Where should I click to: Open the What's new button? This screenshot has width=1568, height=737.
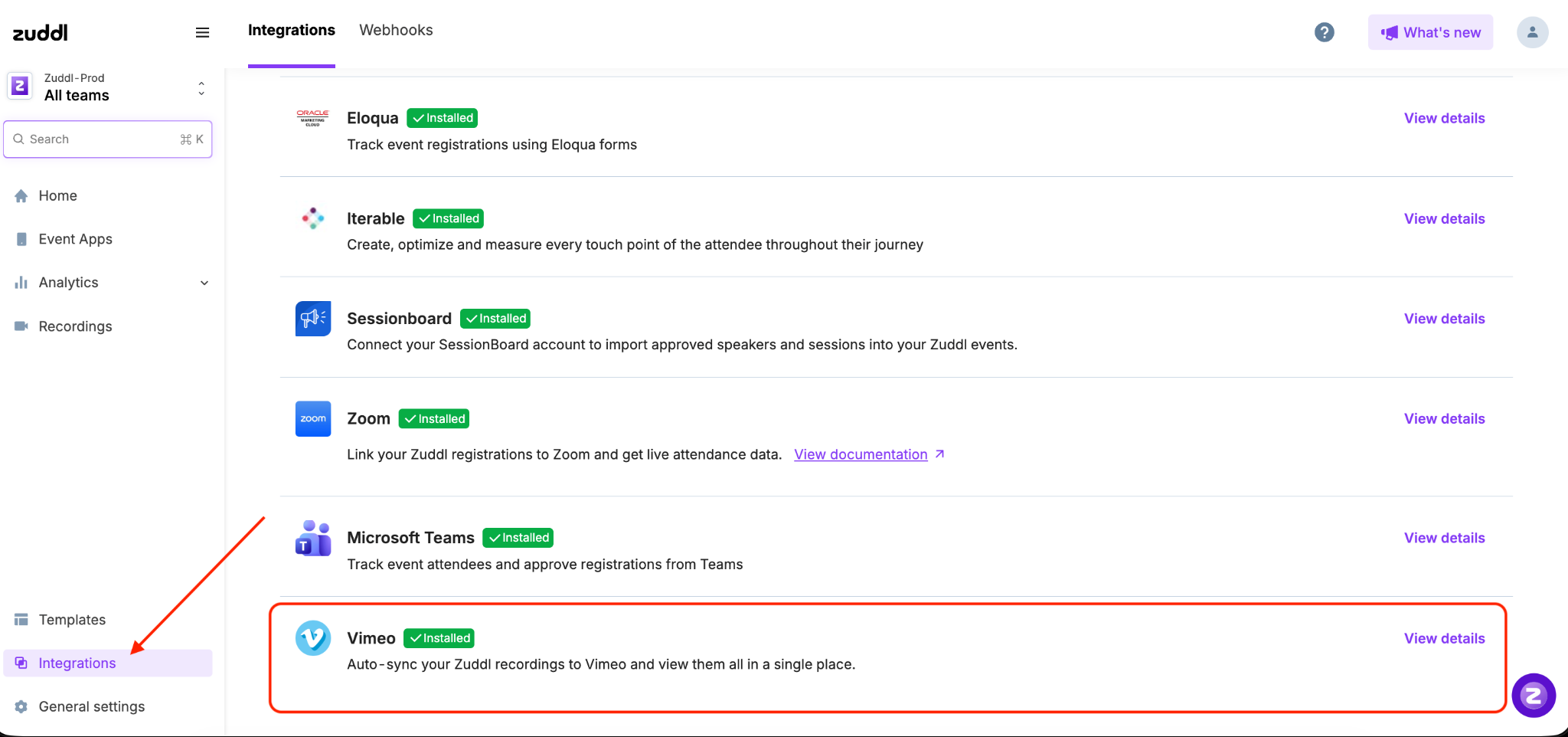[x=1430, y=32]
